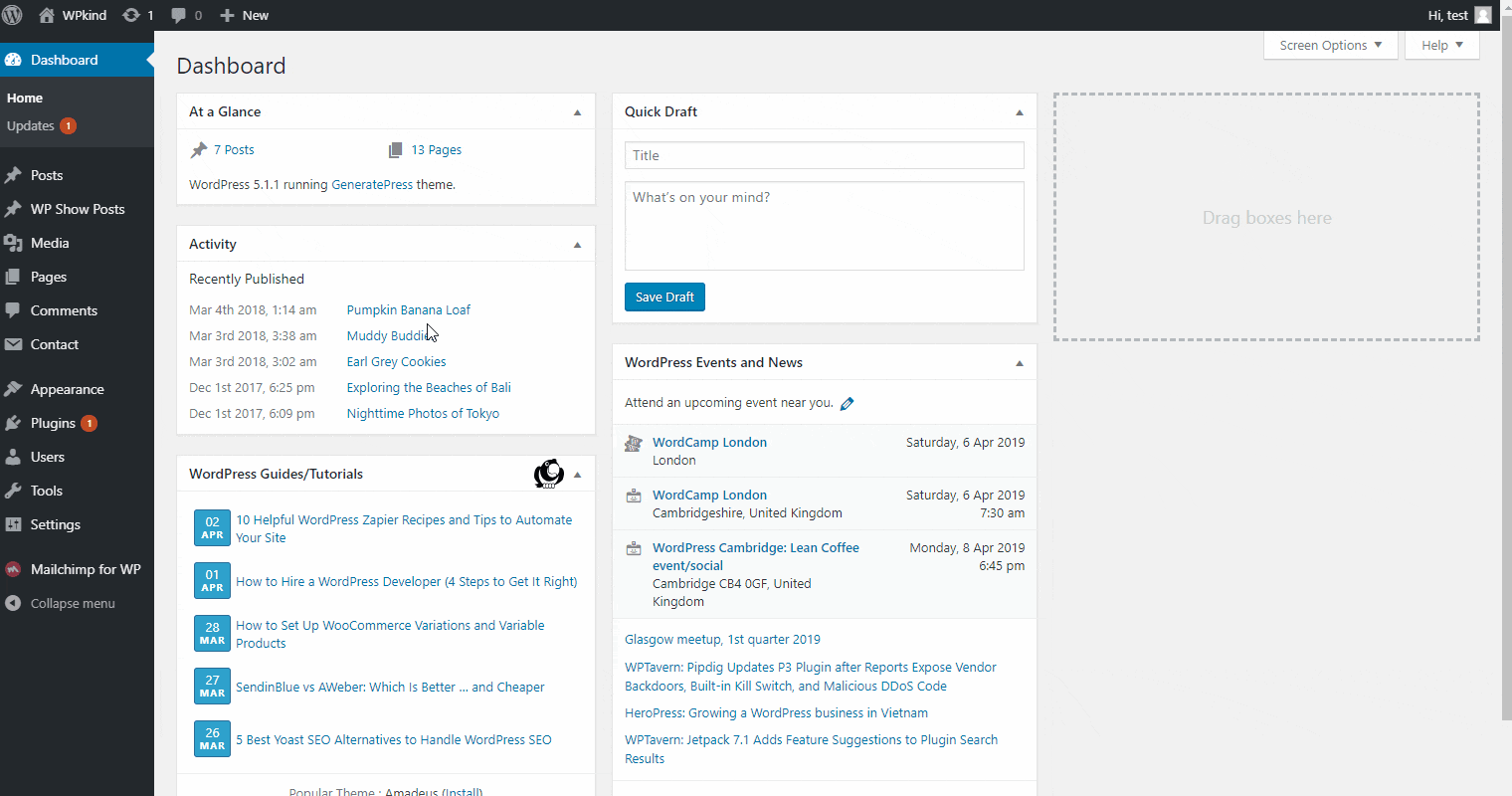This screenshot has height=796, width=1512.
Task: Open the GeneratePress theme link
Action: (372, 185)
